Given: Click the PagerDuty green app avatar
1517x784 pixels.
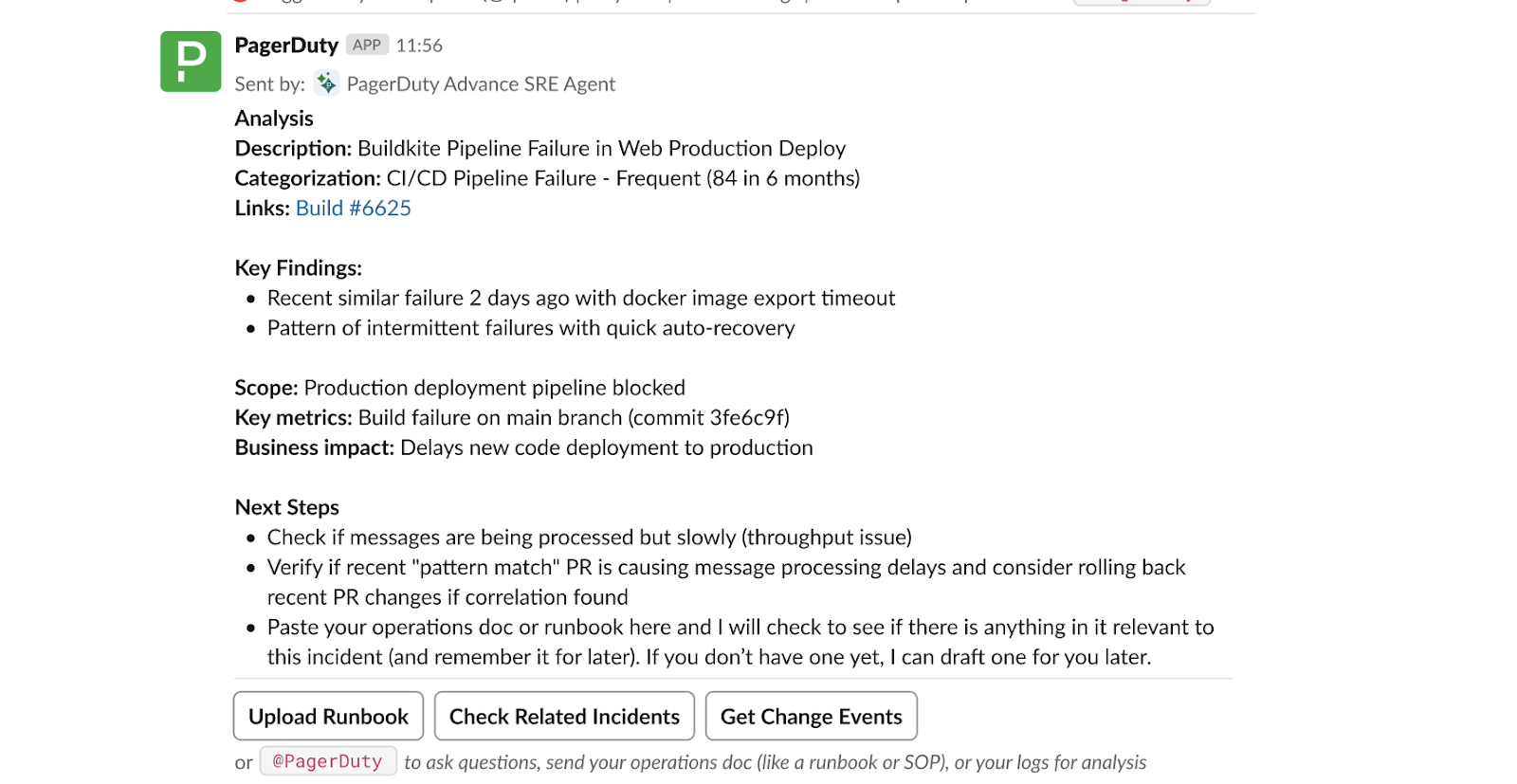Looking at the screenshot, I should point(190,61).
